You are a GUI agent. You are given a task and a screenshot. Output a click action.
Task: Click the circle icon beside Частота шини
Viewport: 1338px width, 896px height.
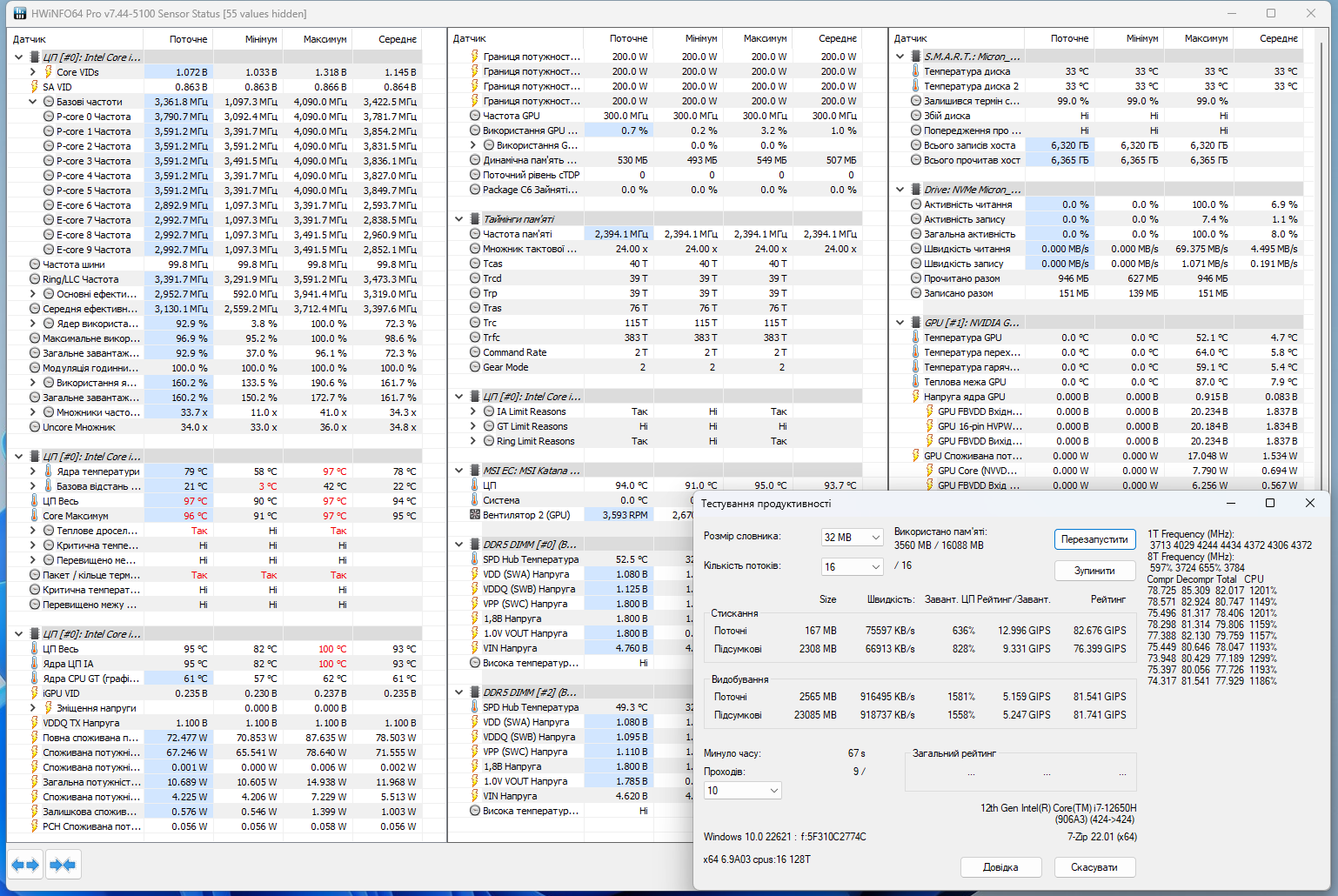[35, 264]
